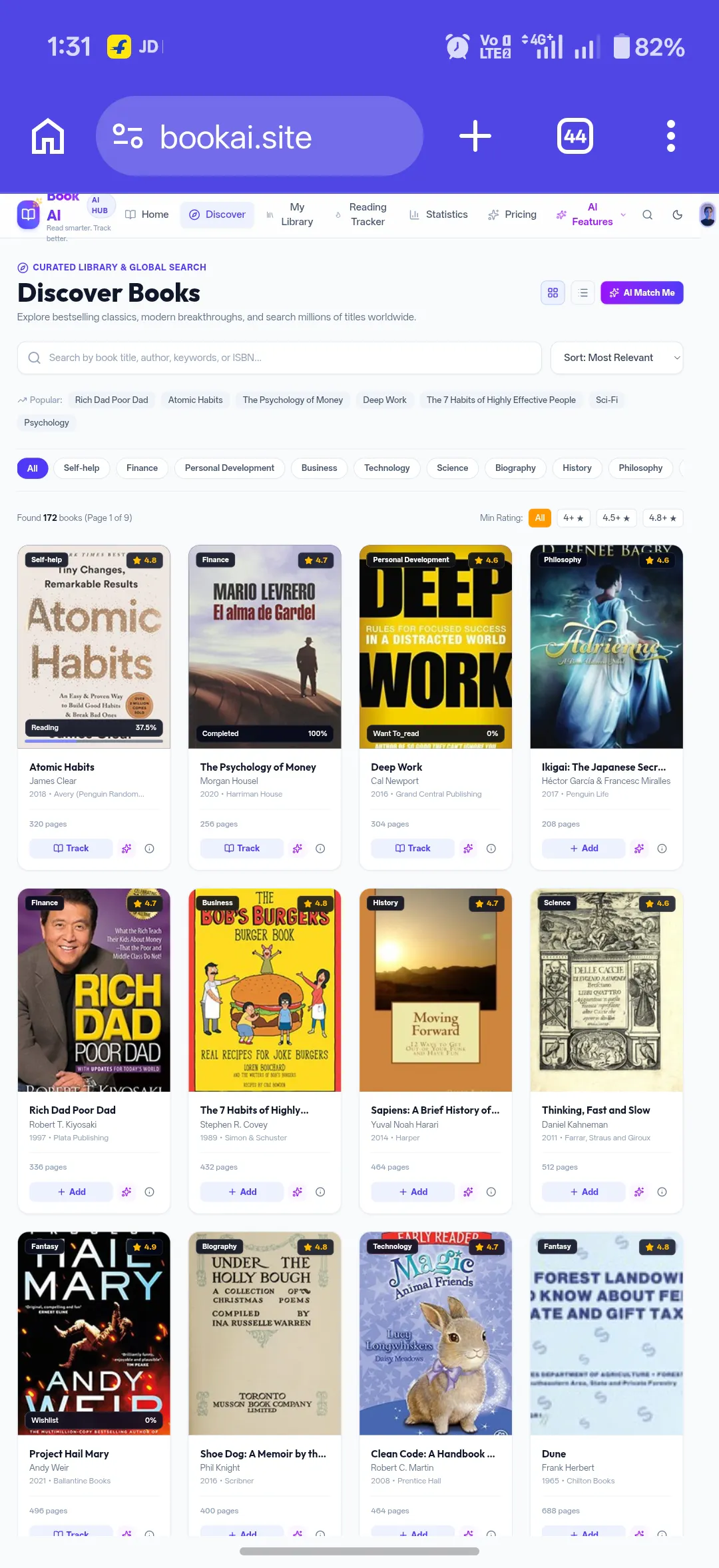Filter by Business category

pyautogui.click(x=320, y=468)
